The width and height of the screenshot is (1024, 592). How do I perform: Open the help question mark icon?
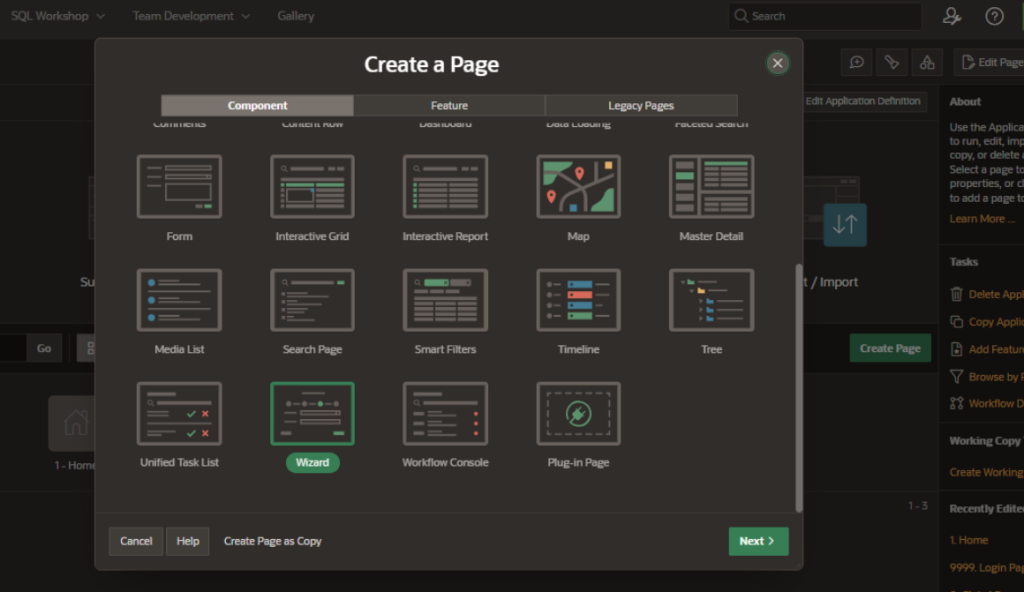tap(994, 16)
